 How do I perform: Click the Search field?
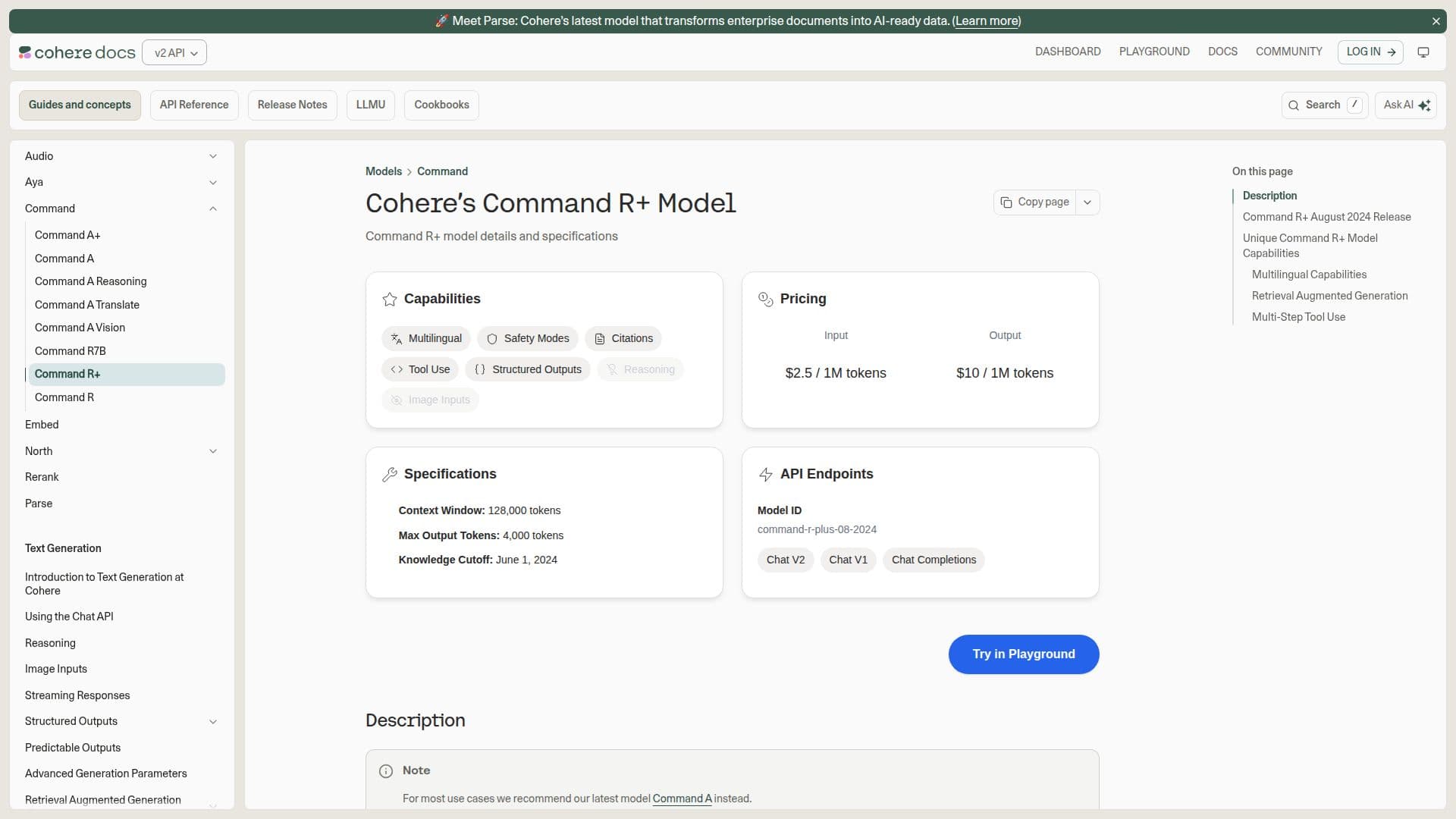click(1325, 105)
